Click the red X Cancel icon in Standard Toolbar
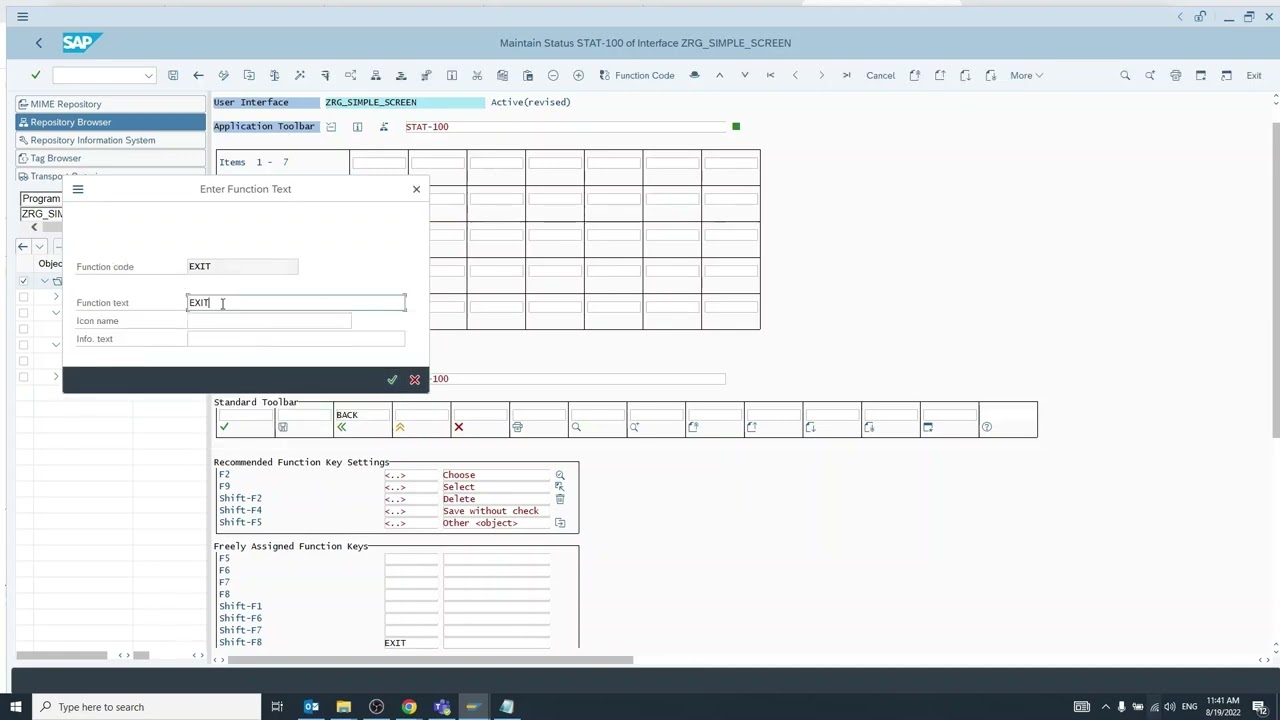 (459, 427)
